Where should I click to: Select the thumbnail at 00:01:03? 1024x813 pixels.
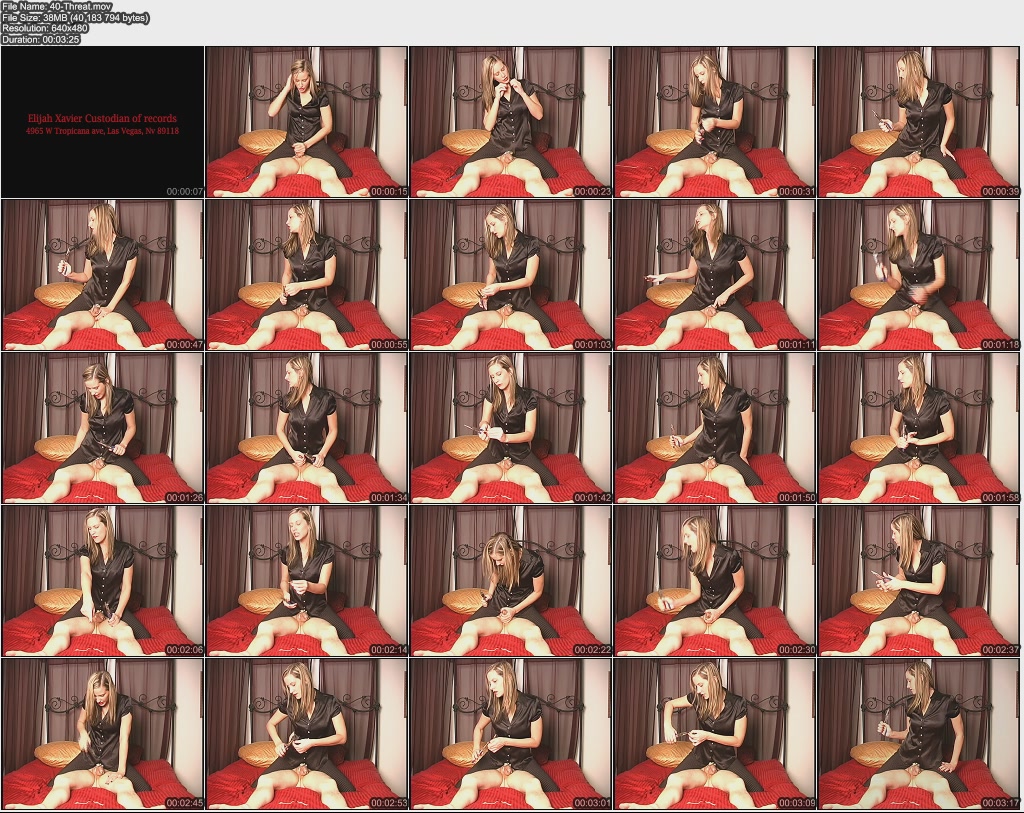coord(510,275)
